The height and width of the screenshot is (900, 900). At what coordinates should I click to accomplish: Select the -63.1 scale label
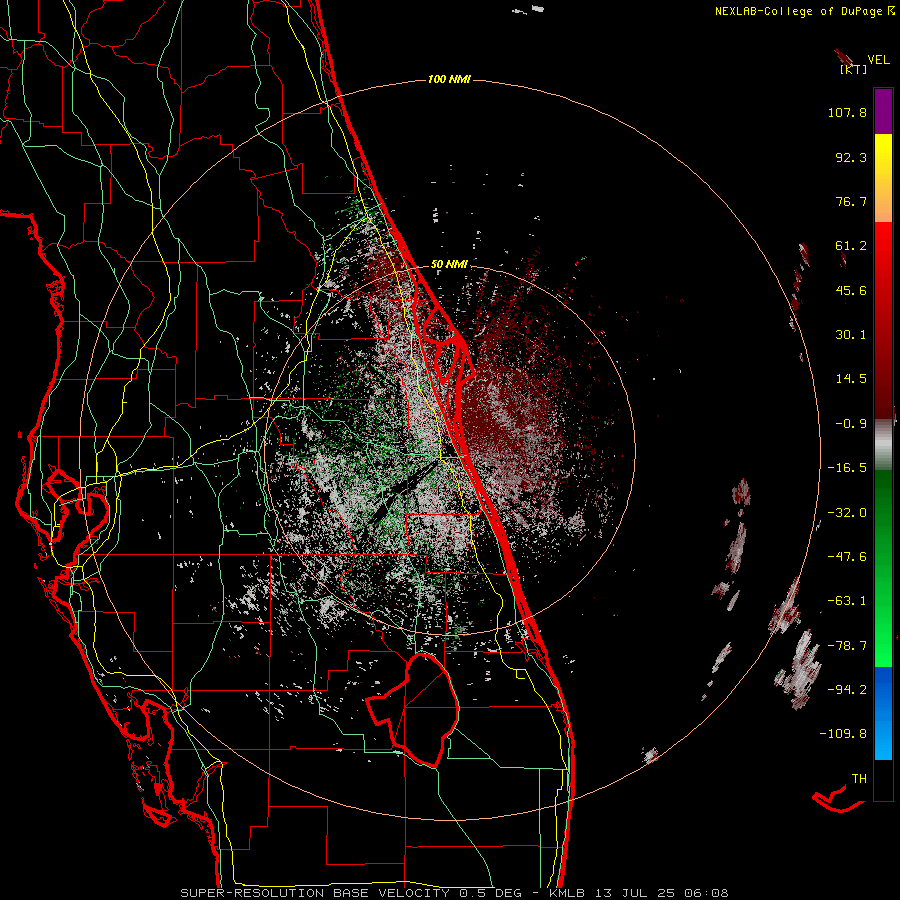pyautogui.click(x=847, y=601)
